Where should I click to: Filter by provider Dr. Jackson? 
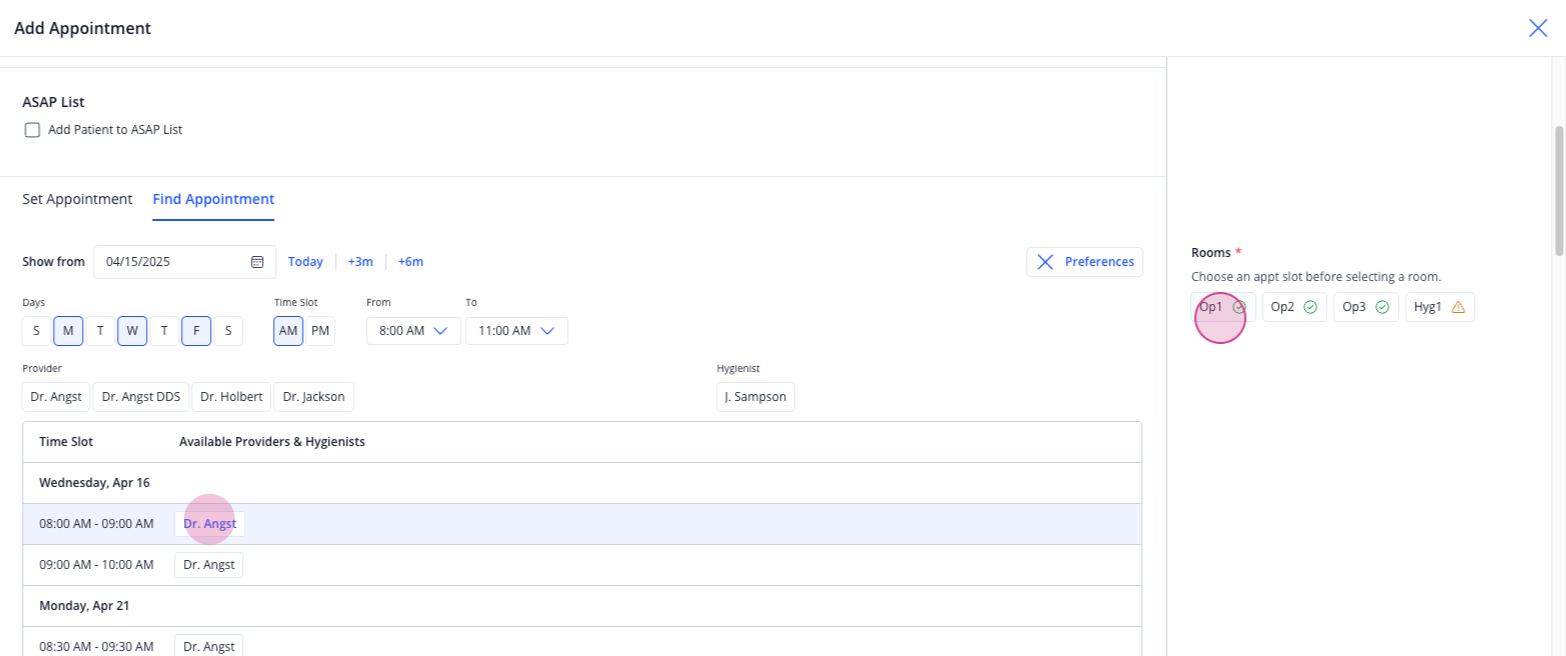pos(314,397)
